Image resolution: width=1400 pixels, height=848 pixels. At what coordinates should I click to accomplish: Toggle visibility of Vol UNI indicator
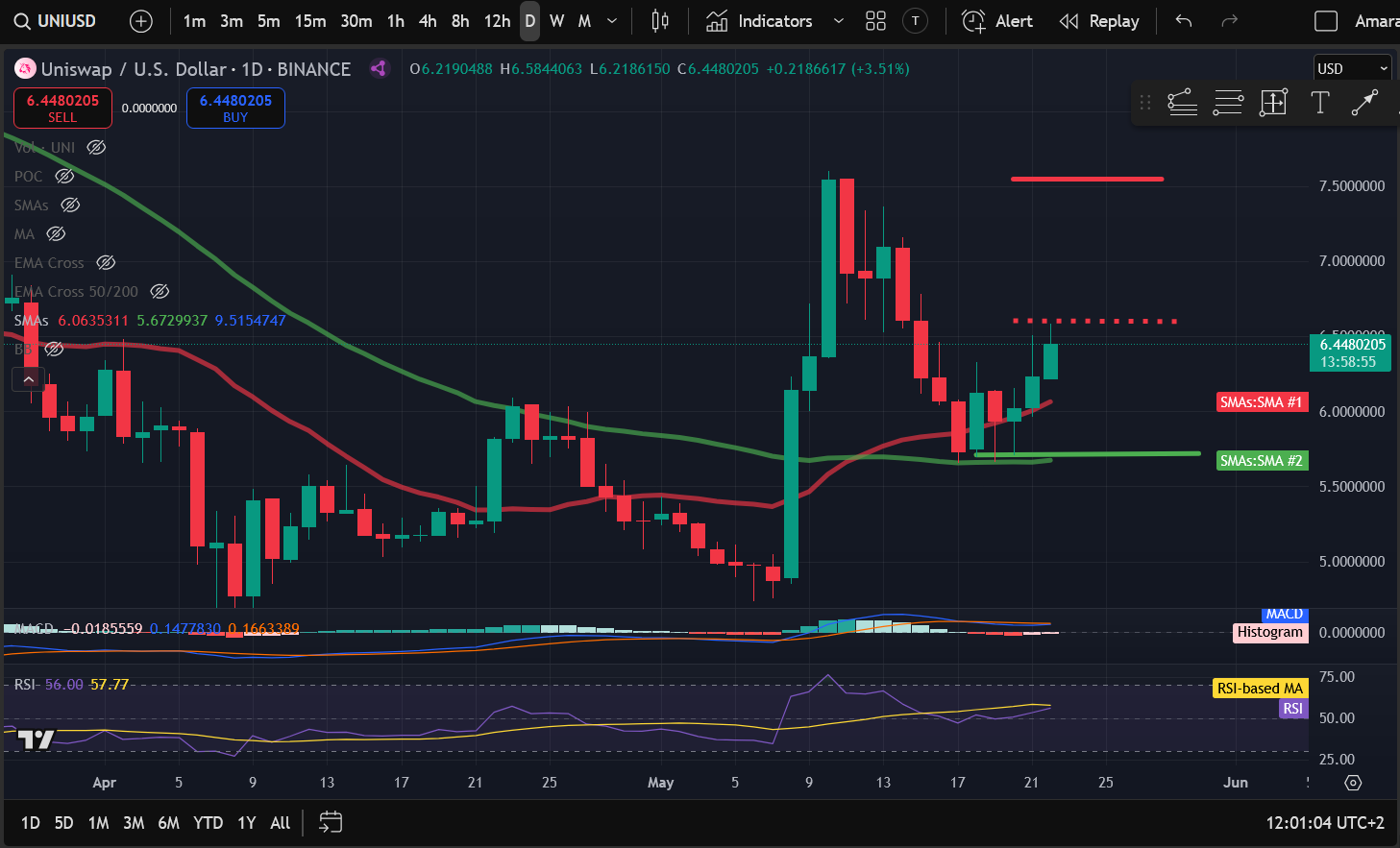coord(96,147)
